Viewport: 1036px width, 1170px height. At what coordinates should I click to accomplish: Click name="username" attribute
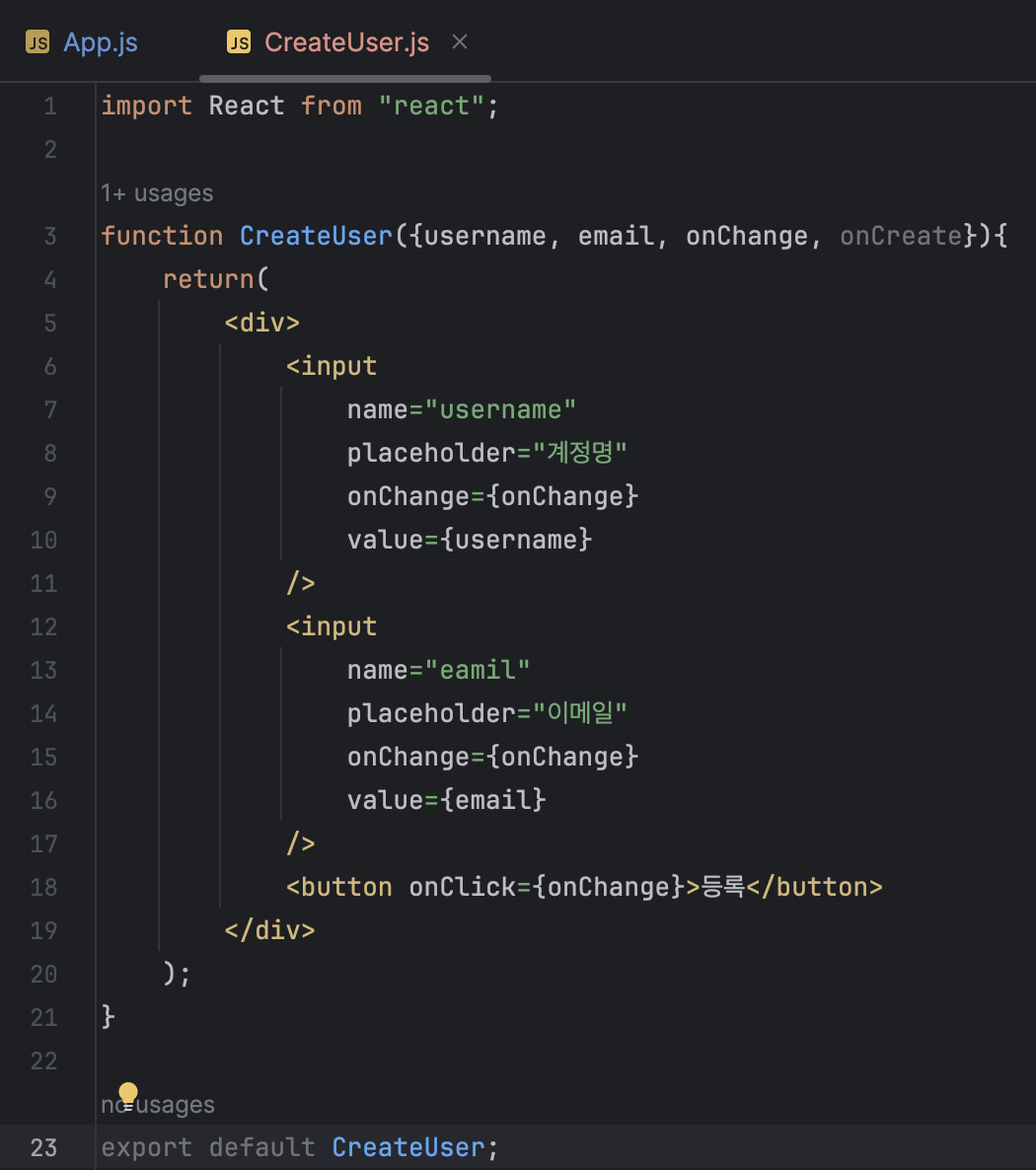(x=462, y=409)
